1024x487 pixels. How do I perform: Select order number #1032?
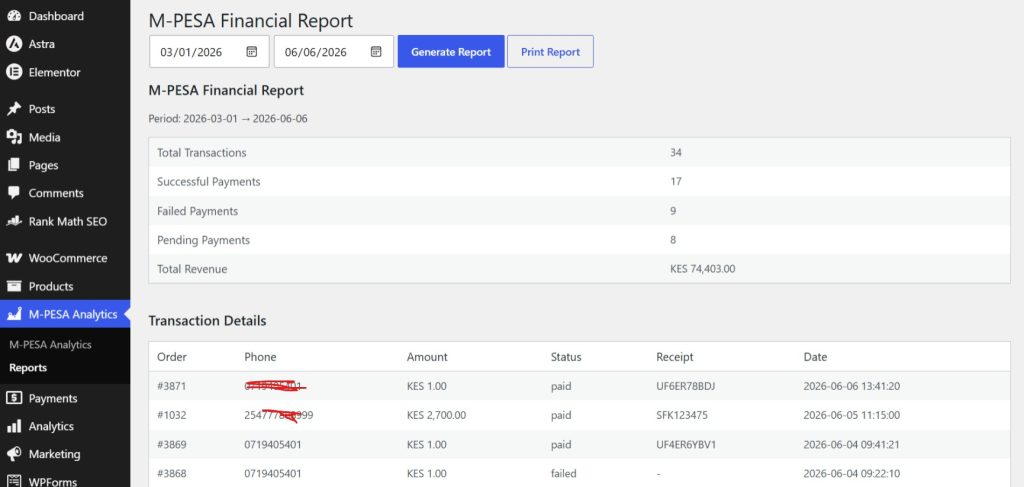coord(172,415)
